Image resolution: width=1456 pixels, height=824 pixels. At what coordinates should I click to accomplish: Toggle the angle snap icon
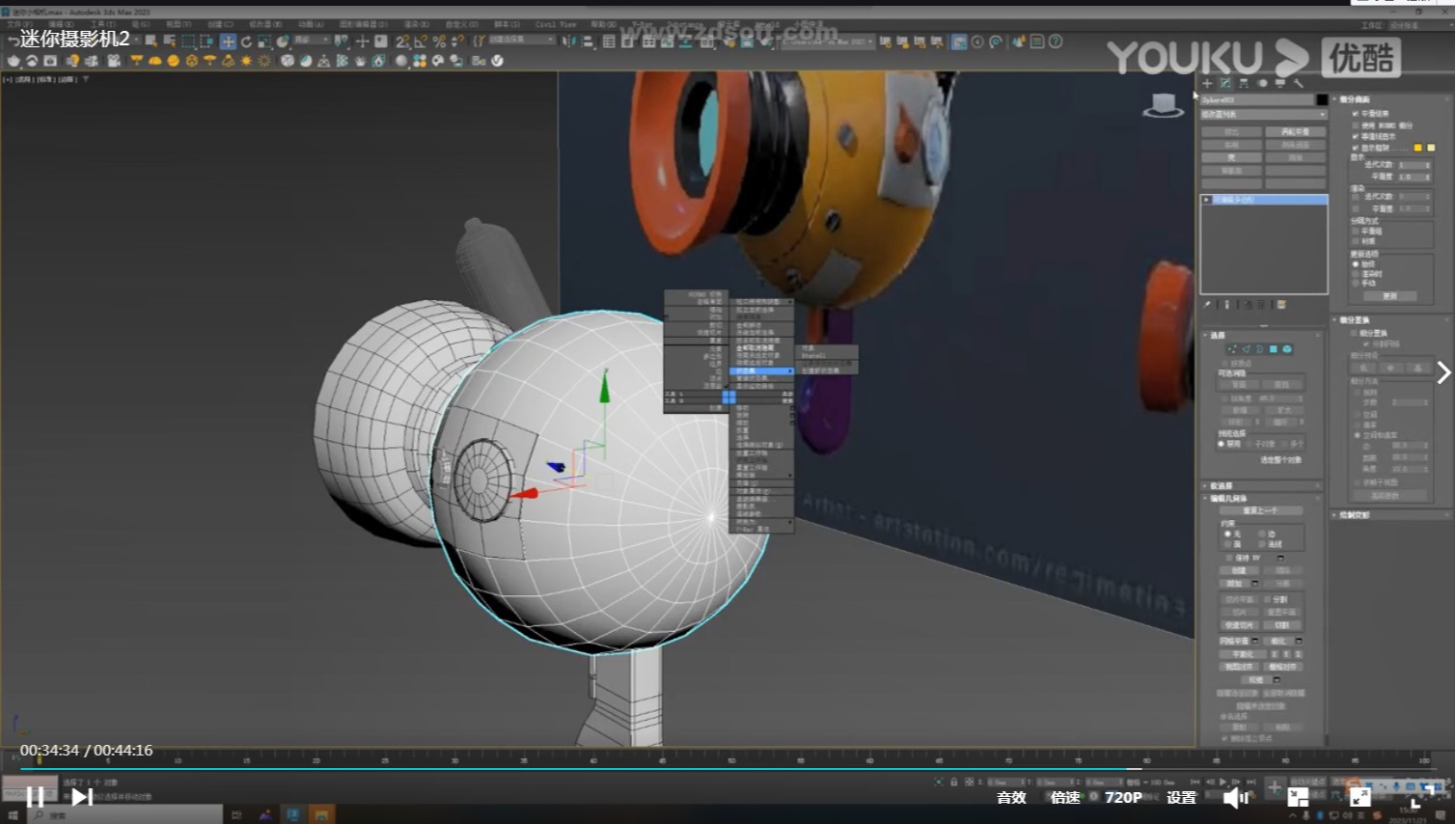click(421, 41)
